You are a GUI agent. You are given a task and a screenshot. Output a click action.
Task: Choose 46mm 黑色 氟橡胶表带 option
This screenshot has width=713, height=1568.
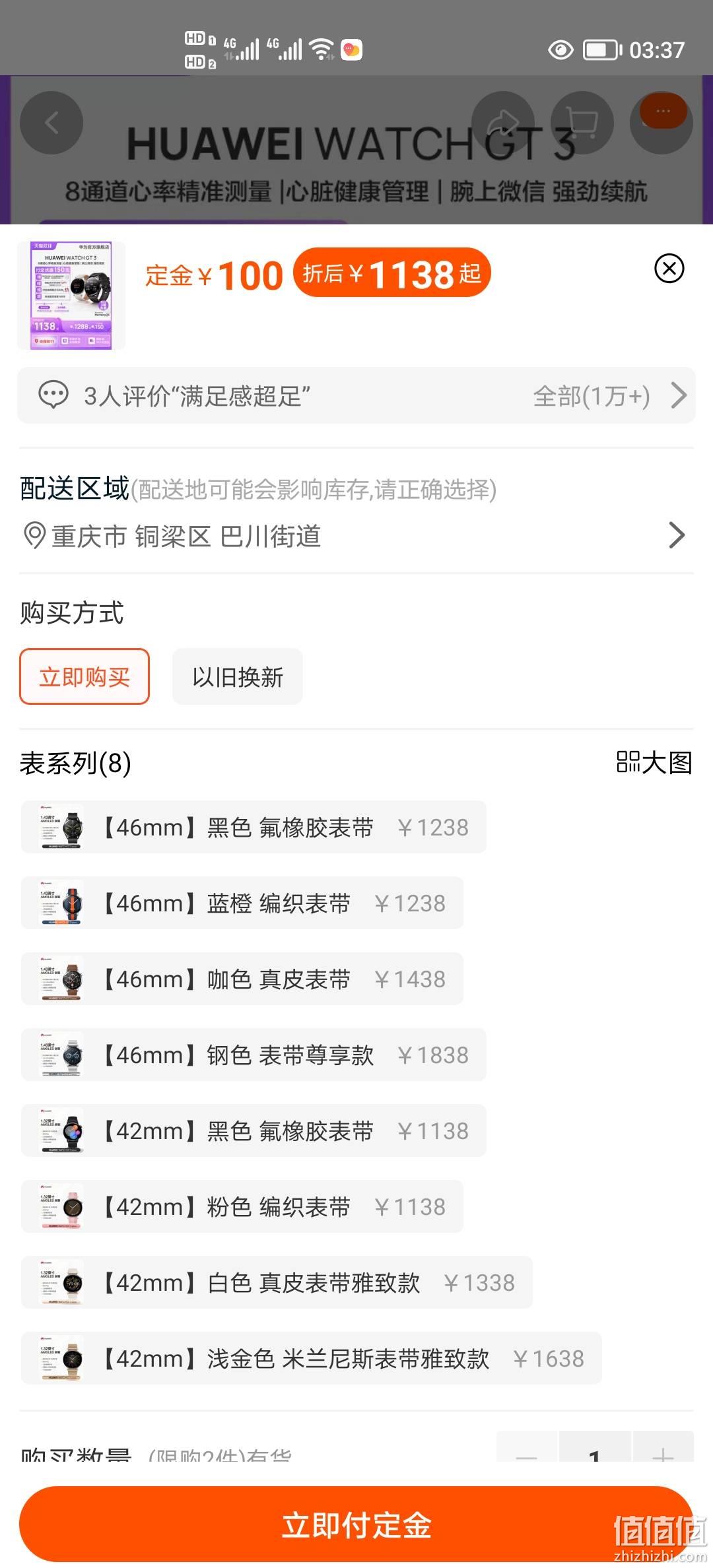[254, 827]
